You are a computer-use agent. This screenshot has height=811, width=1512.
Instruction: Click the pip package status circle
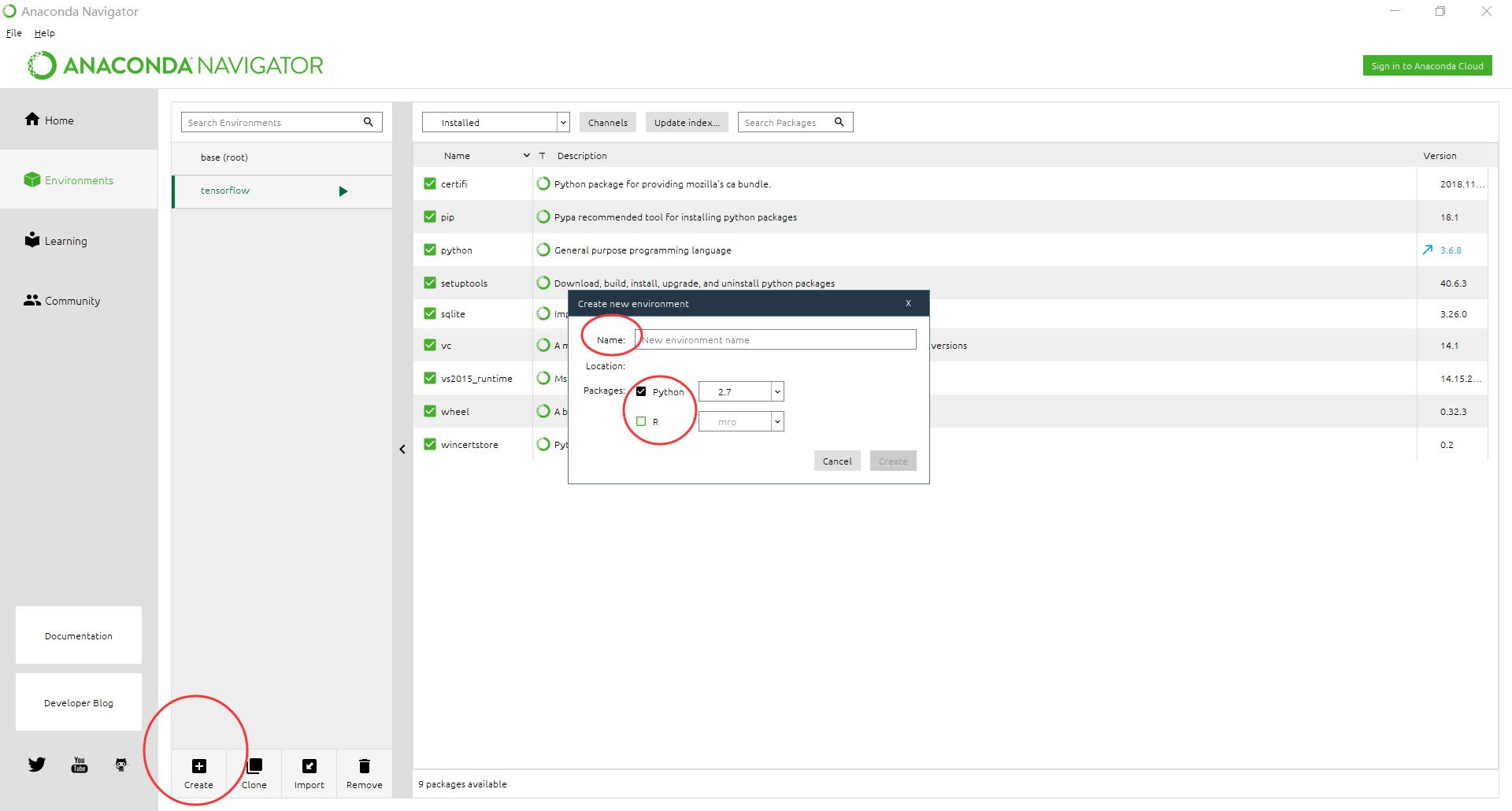click(543, 217)
